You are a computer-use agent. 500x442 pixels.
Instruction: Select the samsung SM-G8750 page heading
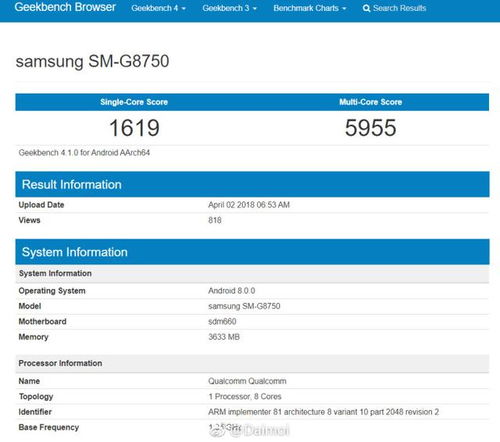click(92, 61)
